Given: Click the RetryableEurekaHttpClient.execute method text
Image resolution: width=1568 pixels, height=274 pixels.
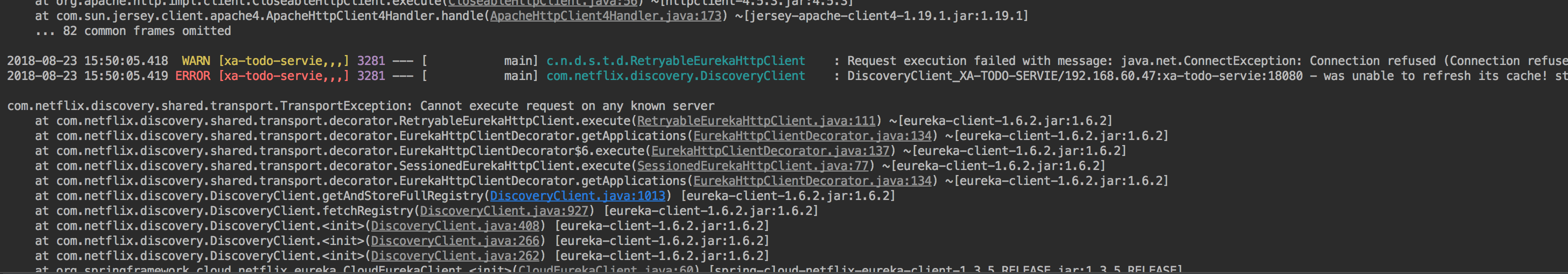Looking at the screenshot, I should (x=514, y=120).
